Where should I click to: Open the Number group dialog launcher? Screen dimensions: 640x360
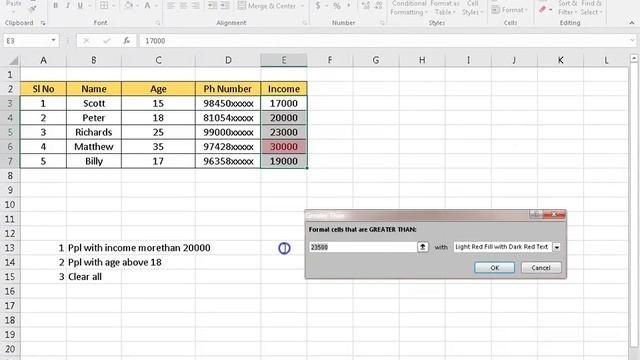click(382, 23)
